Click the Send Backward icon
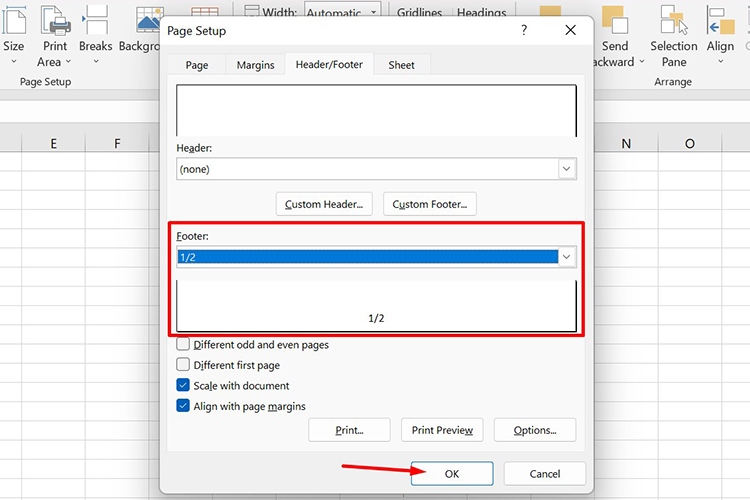The image size is (750, 500). point(614,20)
